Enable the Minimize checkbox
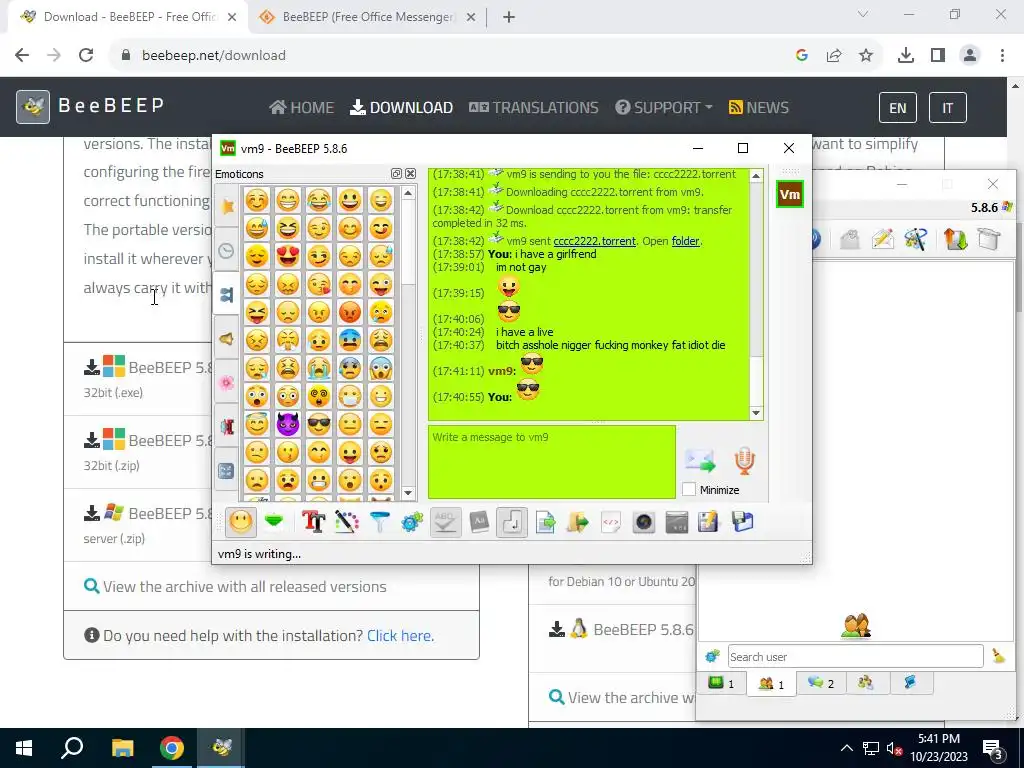 (x=689, y=489)
